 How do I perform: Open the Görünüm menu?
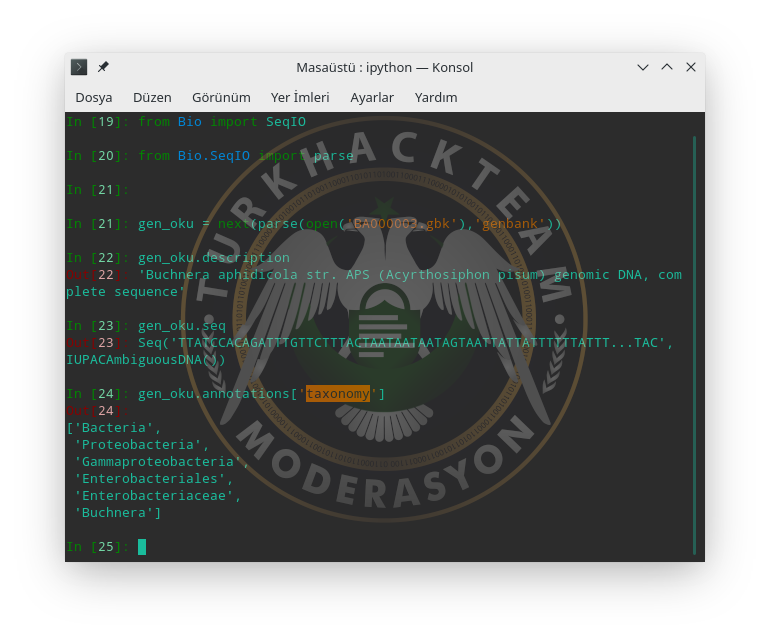coord(221,97)
